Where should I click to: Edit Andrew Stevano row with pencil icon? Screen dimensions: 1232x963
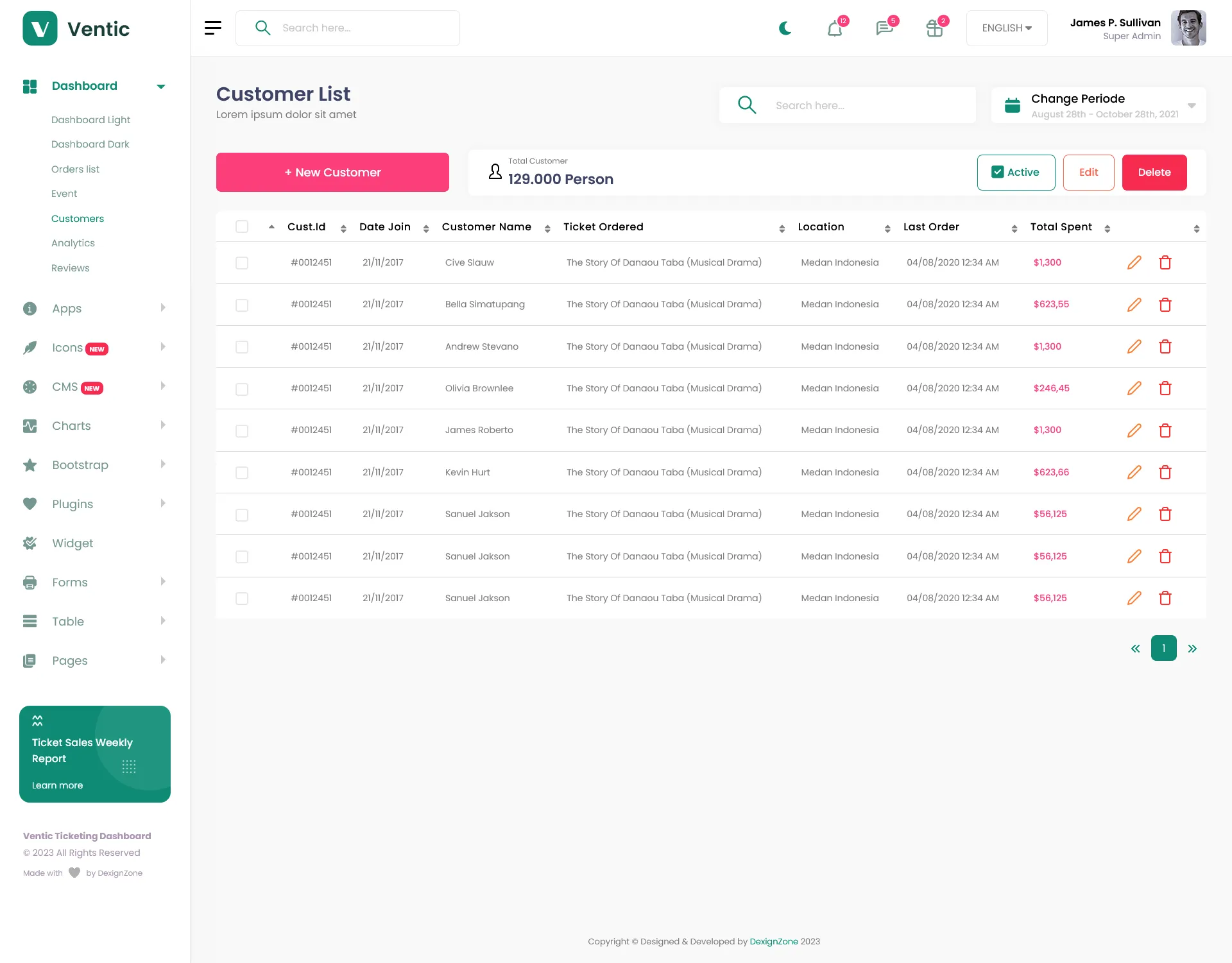pos(1134,346)
